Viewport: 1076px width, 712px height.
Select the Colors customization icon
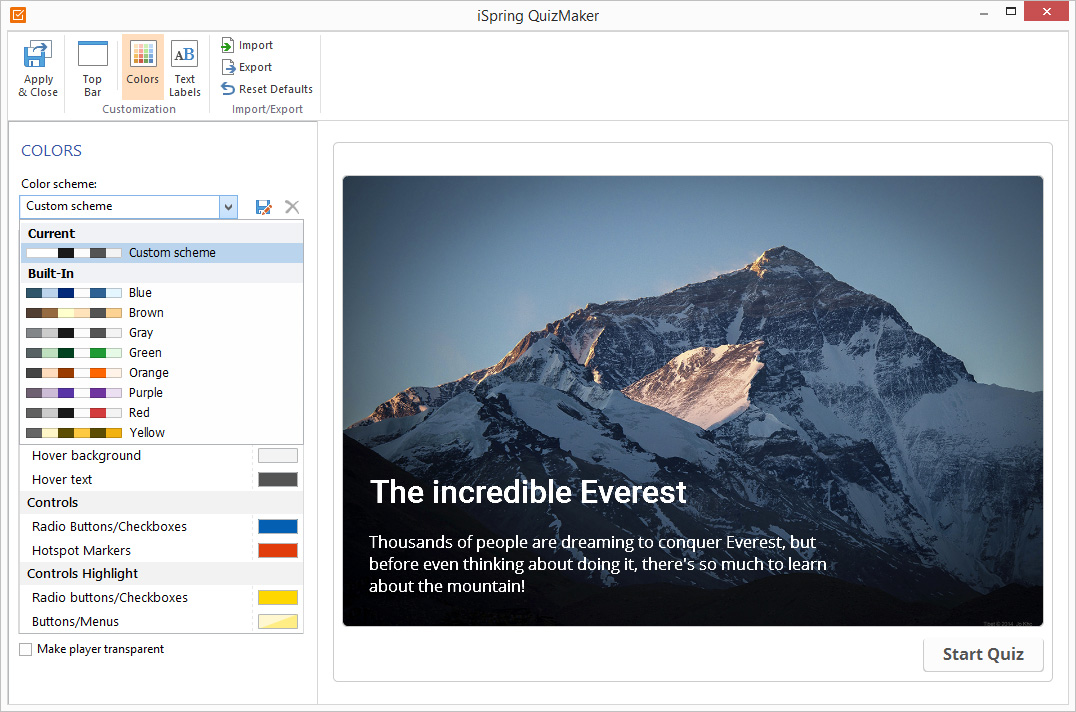[x=142, y=65]
